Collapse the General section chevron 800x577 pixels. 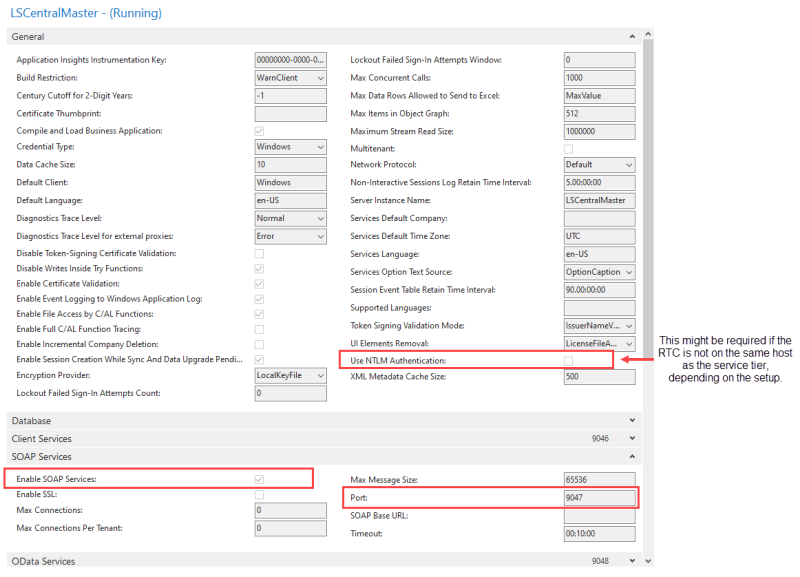click(x=632, y=37)
